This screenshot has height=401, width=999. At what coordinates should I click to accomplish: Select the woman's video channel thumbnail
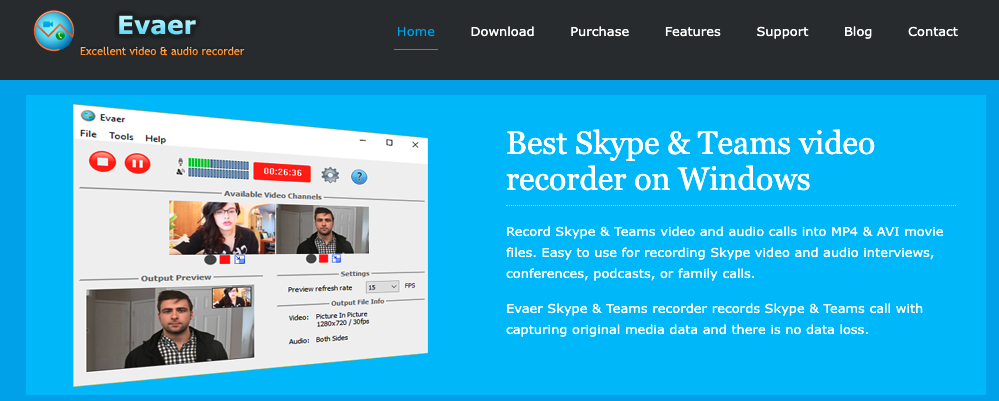click(222, 228)
